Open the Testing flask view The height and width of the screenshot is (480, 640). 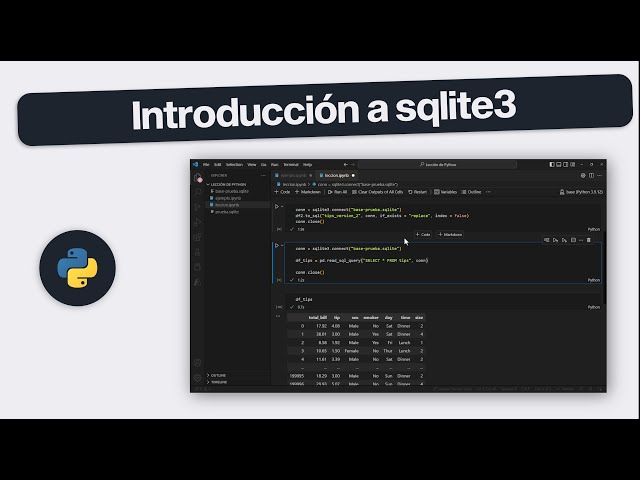point(198,252)
